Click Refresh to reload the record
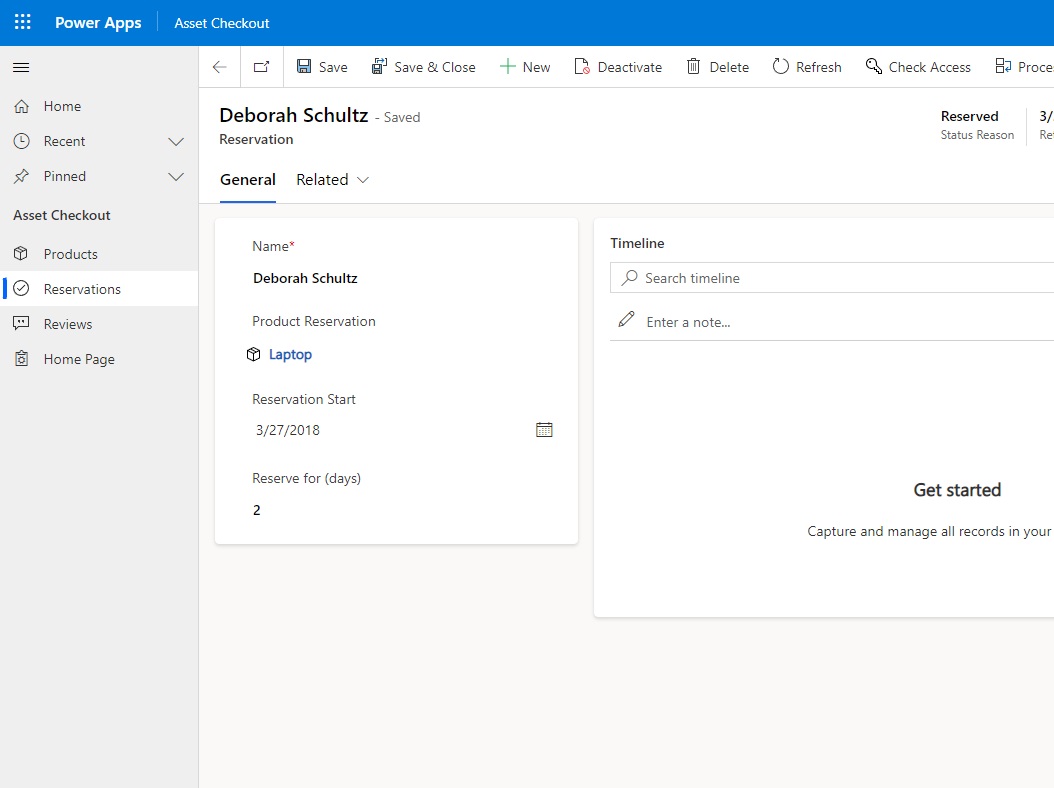This screenshot has width=1054, height=788. pos(807,66)
